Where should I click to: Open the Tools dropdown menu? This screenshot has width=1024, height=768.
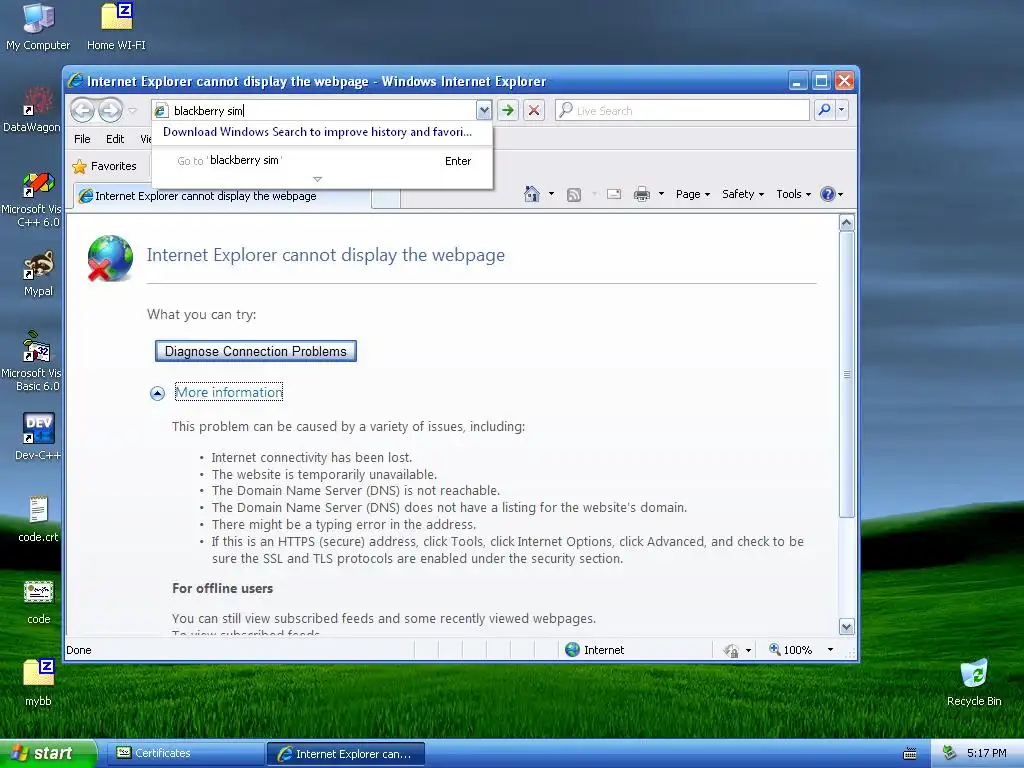coord(793,194)
